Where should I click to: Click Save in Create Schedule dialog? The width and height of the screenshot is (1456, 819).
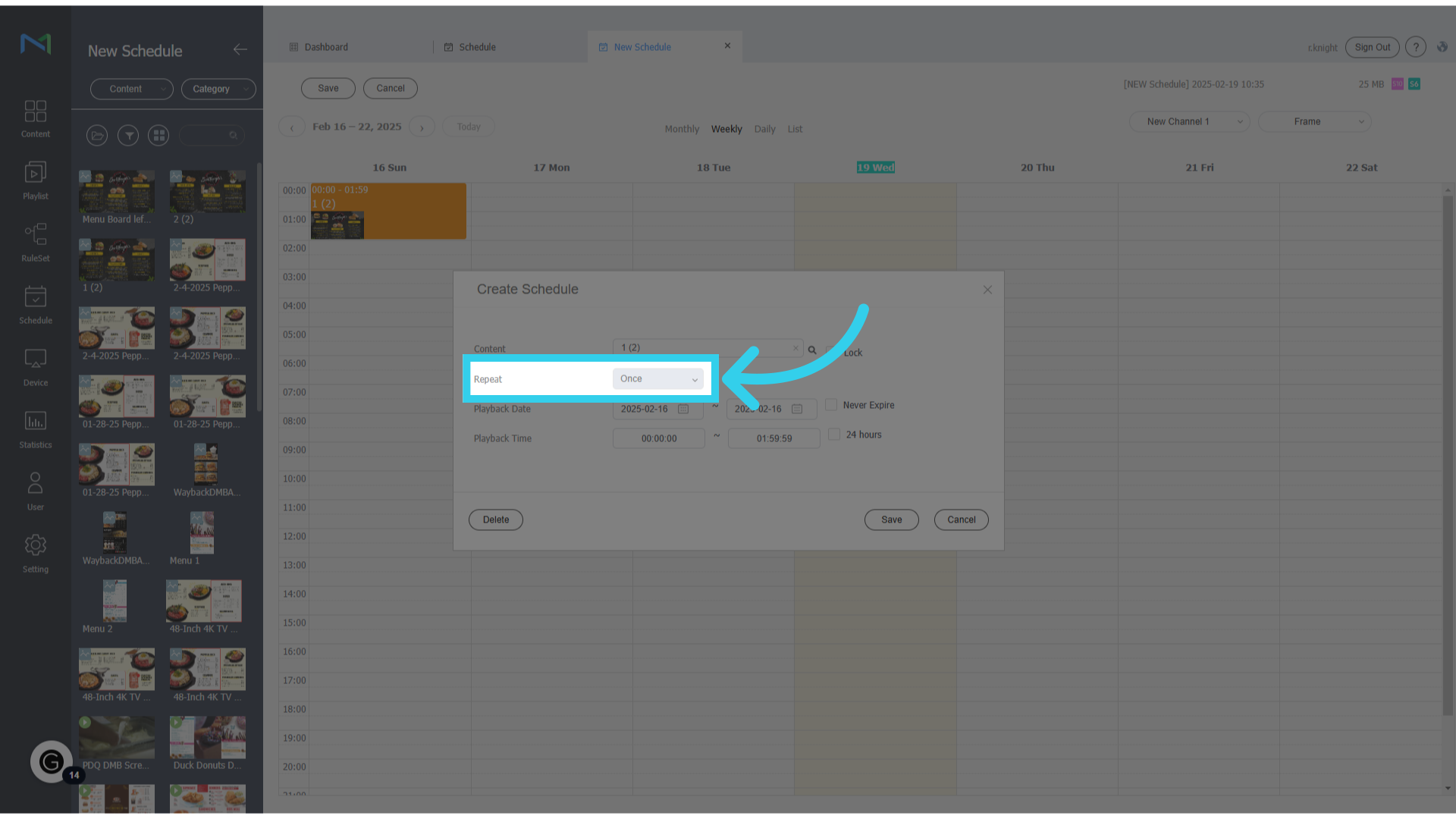click(891, 519)
